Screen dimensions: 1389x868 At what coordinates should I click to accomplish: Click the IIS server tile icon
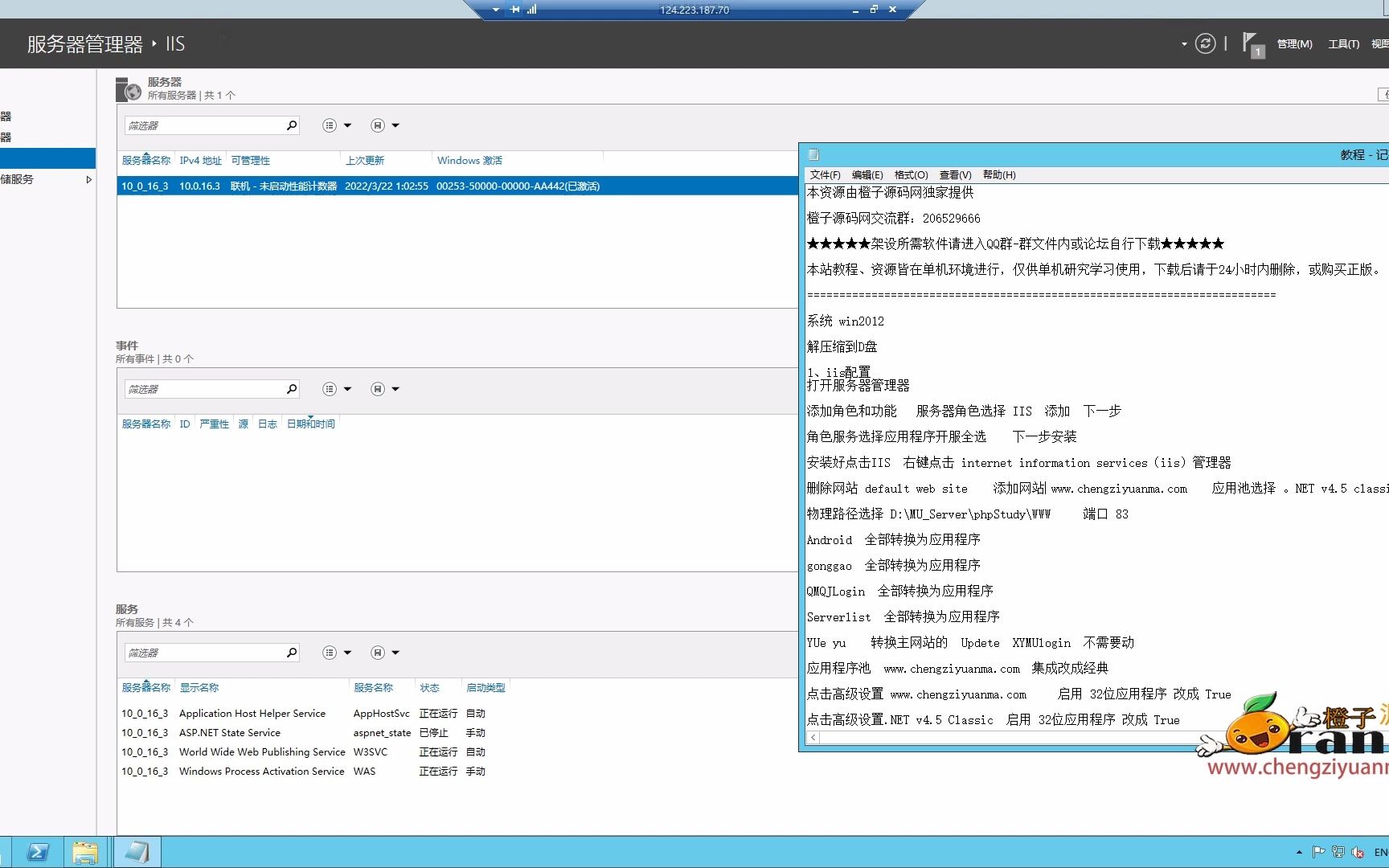129,89
